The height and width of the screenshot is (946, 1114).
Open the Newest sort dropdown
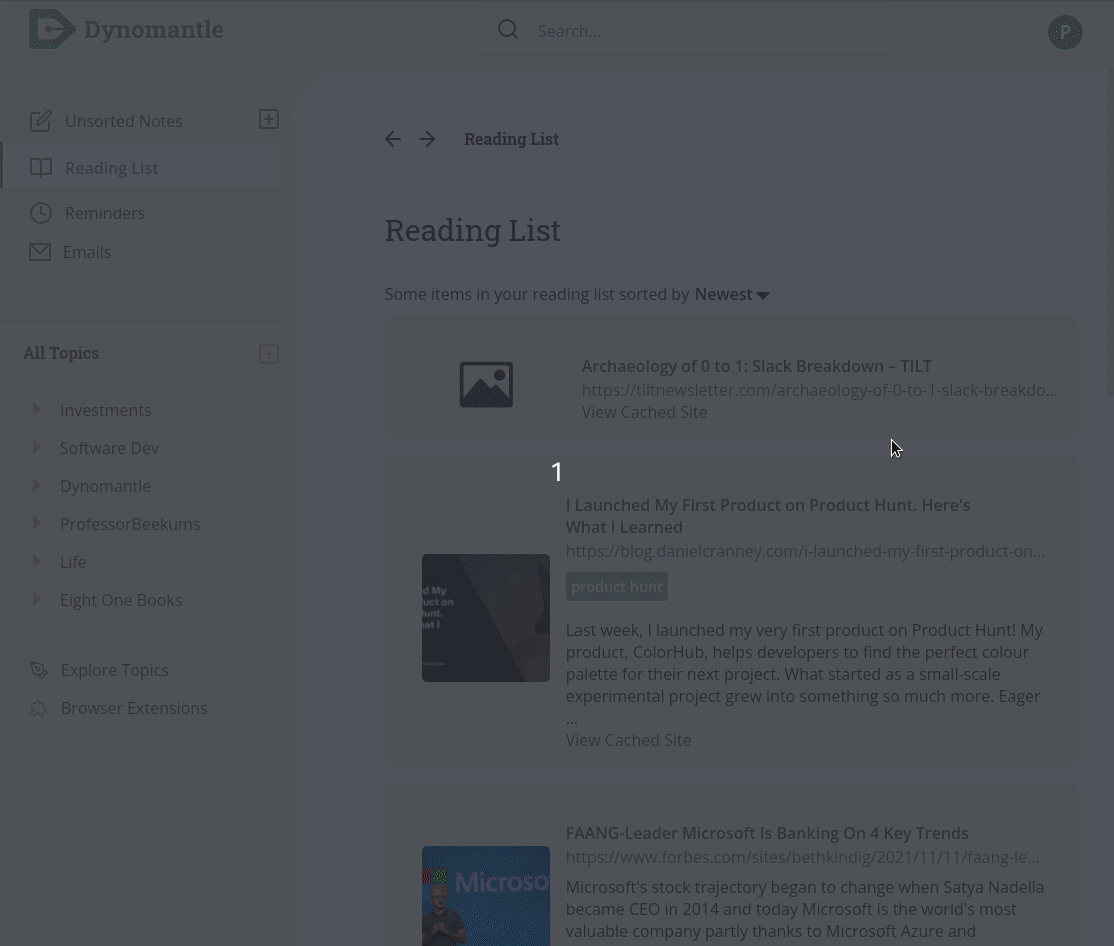tap(732, 294)
